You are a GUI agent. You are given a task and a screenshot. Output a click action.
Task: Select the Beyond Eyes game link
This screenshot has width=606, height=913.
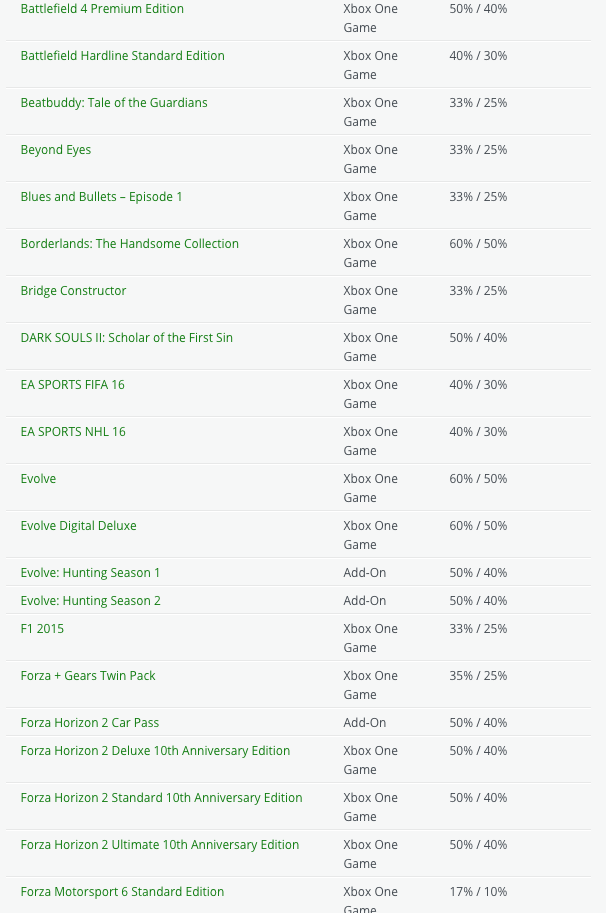(x=56, y=150)
